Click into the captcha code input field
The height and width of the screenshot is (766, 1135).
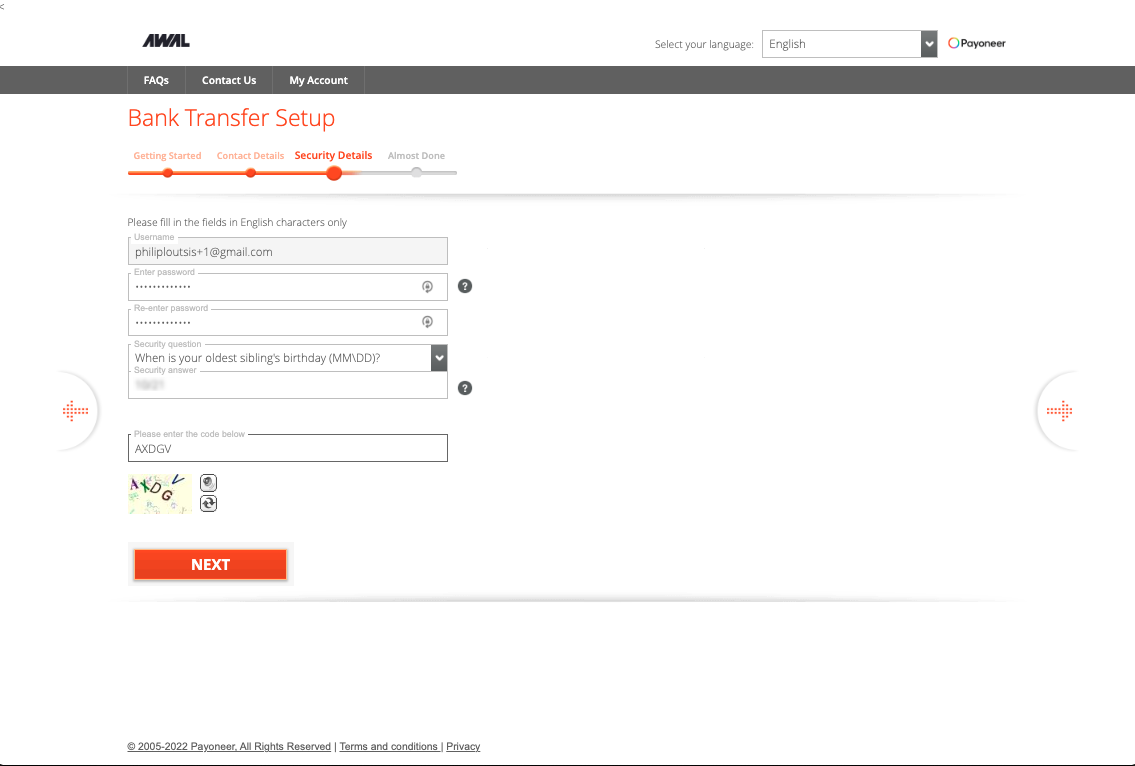tap(288, 449)
